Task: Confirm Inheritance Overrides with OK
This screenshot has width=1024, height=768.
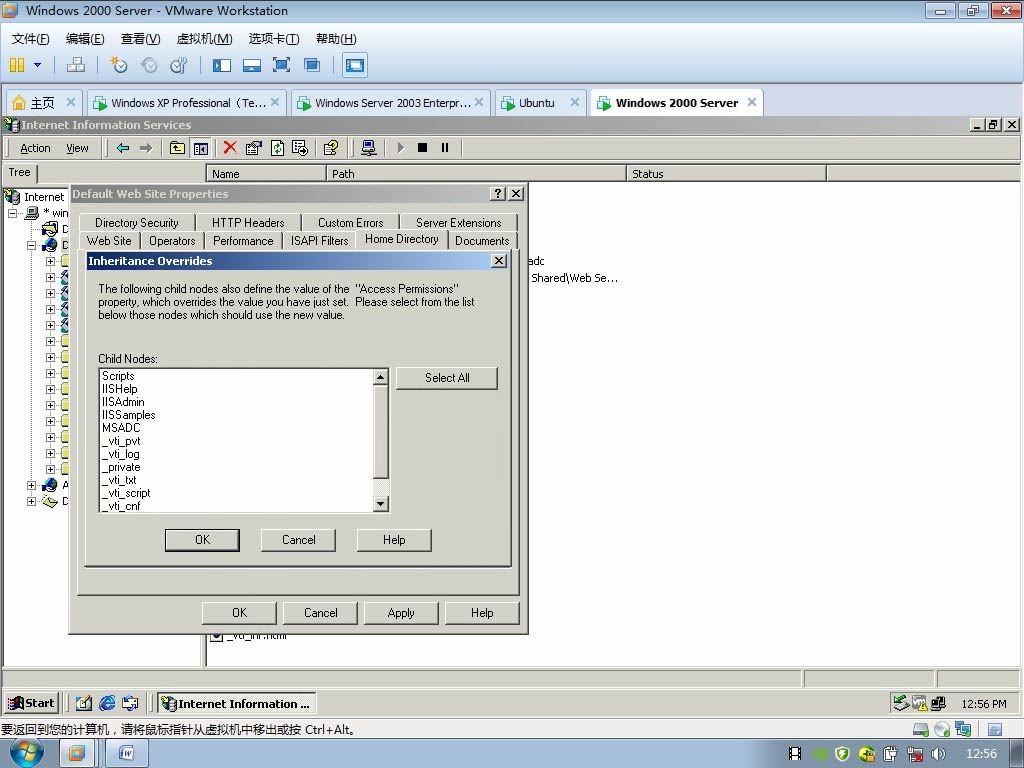Action: pos(202,540)
